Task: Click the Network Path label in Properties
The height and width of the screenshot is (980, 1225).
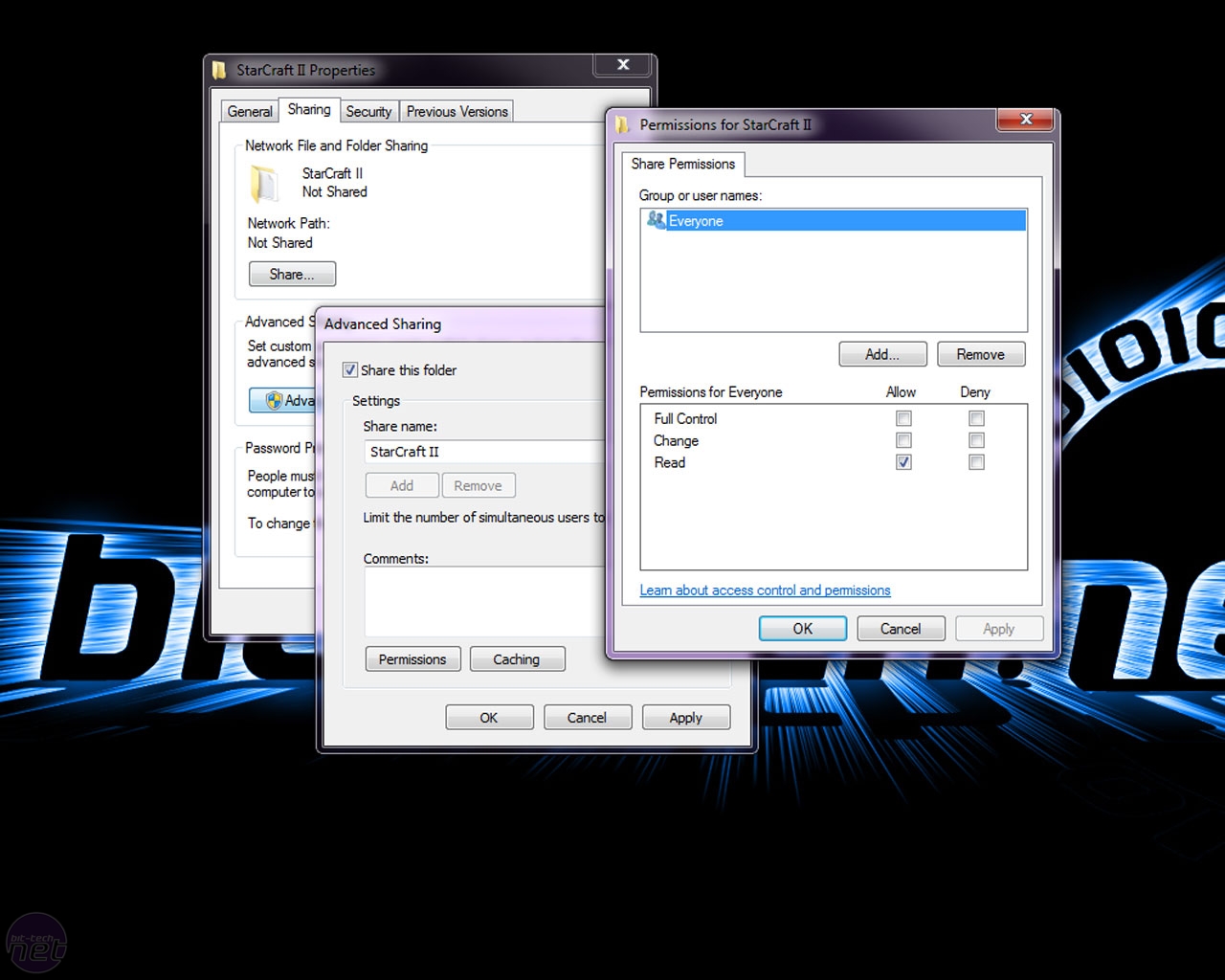Action: coord(288,223)
